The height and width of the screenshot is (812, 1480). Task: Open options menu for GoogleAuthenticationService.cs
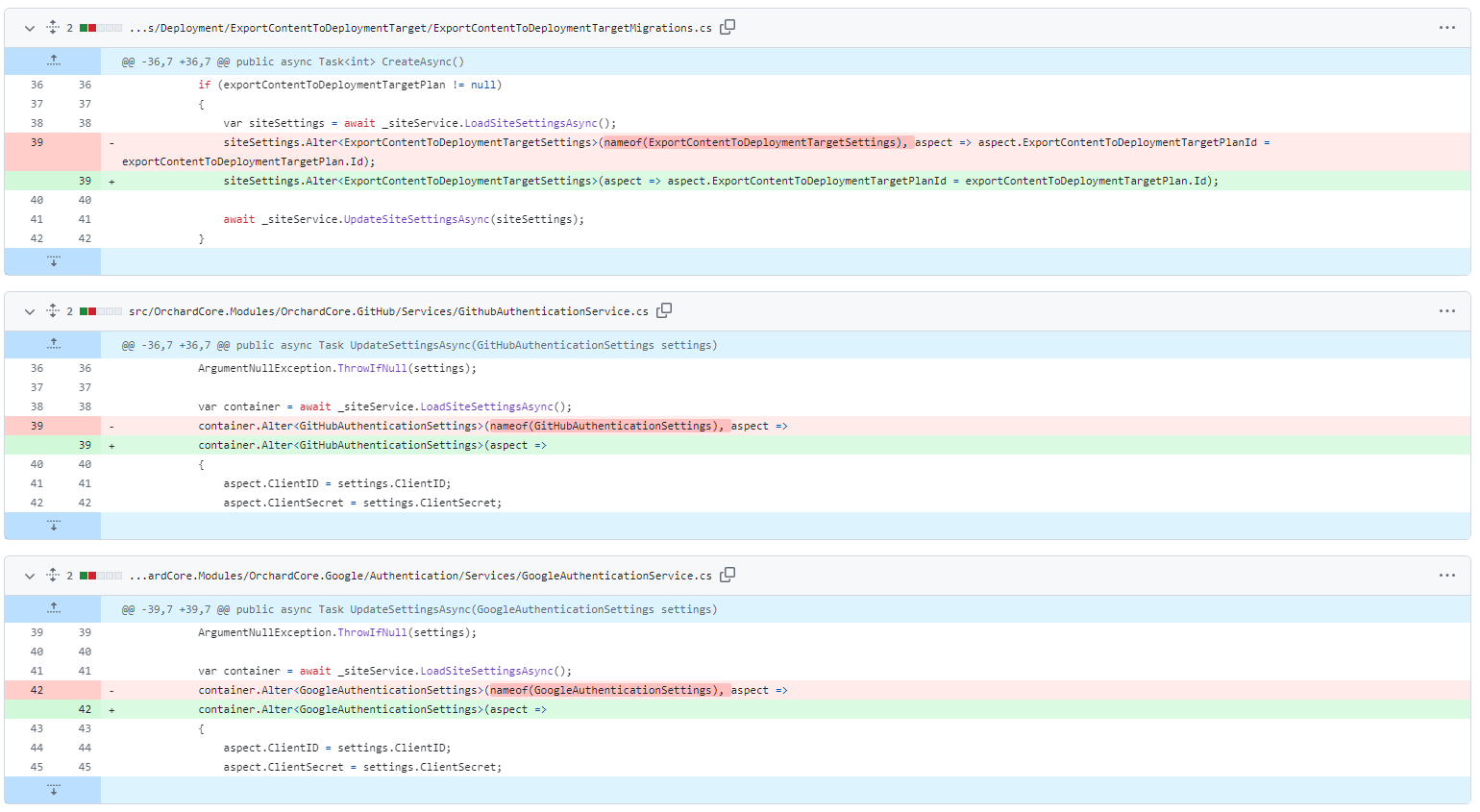pos(1446,576)
